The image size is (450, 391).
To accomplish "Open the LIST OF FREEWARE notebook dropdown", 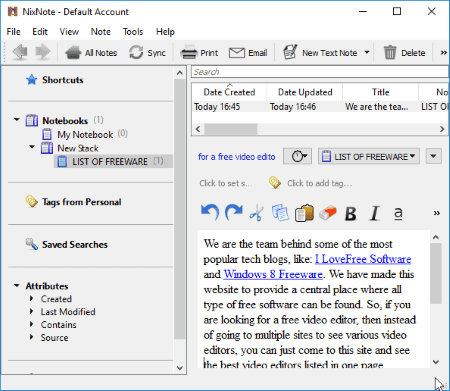I will [369, 156].
